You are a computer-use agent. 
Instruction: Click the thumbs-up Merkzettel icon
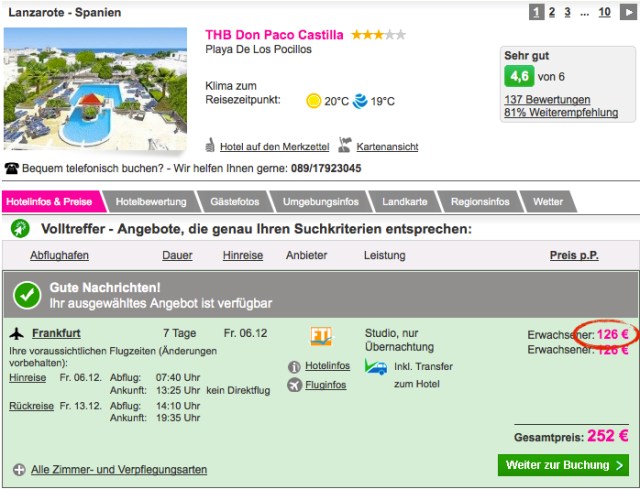pos(210,145)
